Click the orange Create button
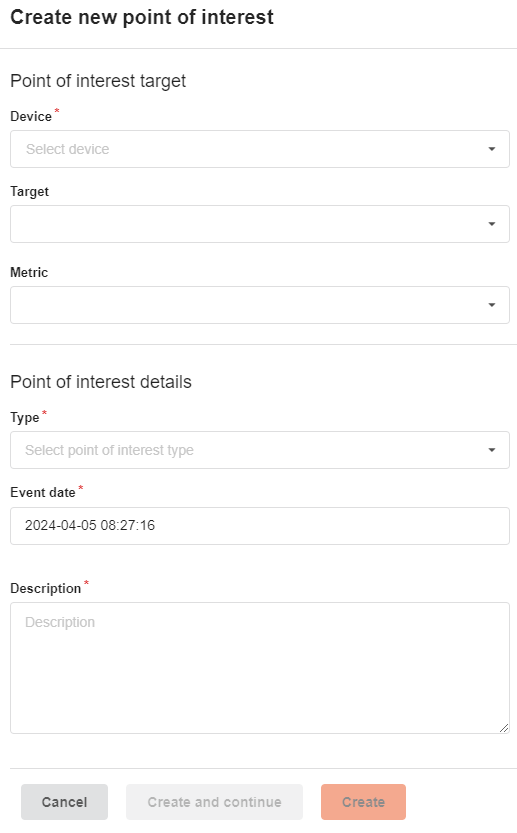The height and width of the screenshot is (833, 517). click(x=363, y=802)
